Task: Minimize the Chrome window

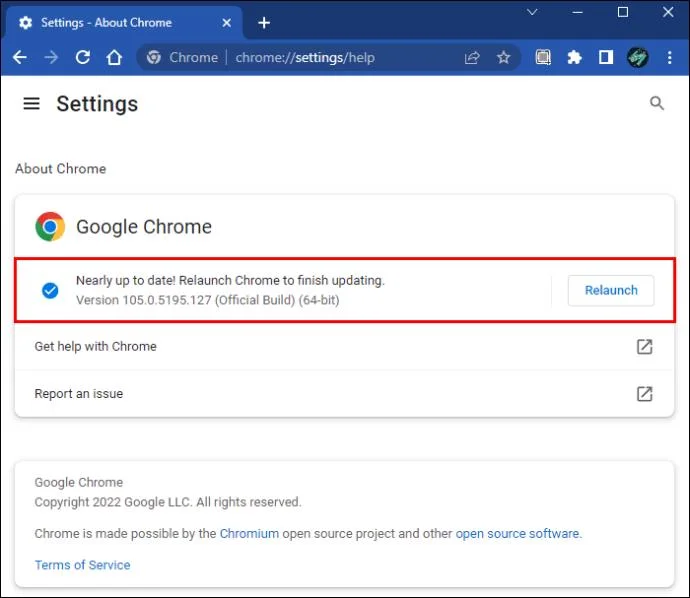Action: click(x=577, y=12)
